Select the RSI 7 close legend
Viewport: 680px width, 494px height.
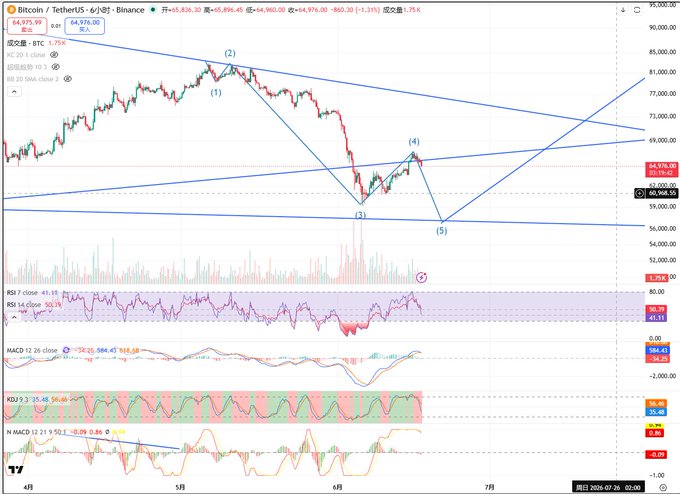22,293
